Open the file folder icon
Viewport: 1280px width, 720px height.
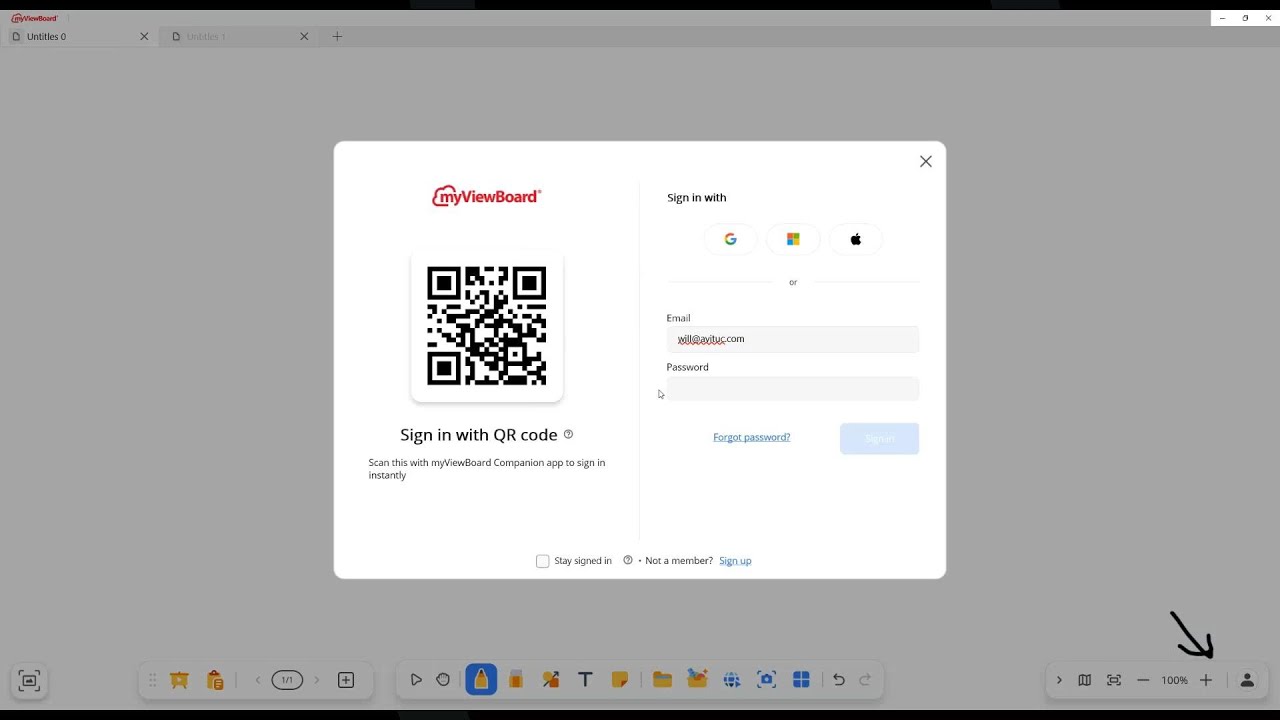pyautogui.click(x=662, y=680)
